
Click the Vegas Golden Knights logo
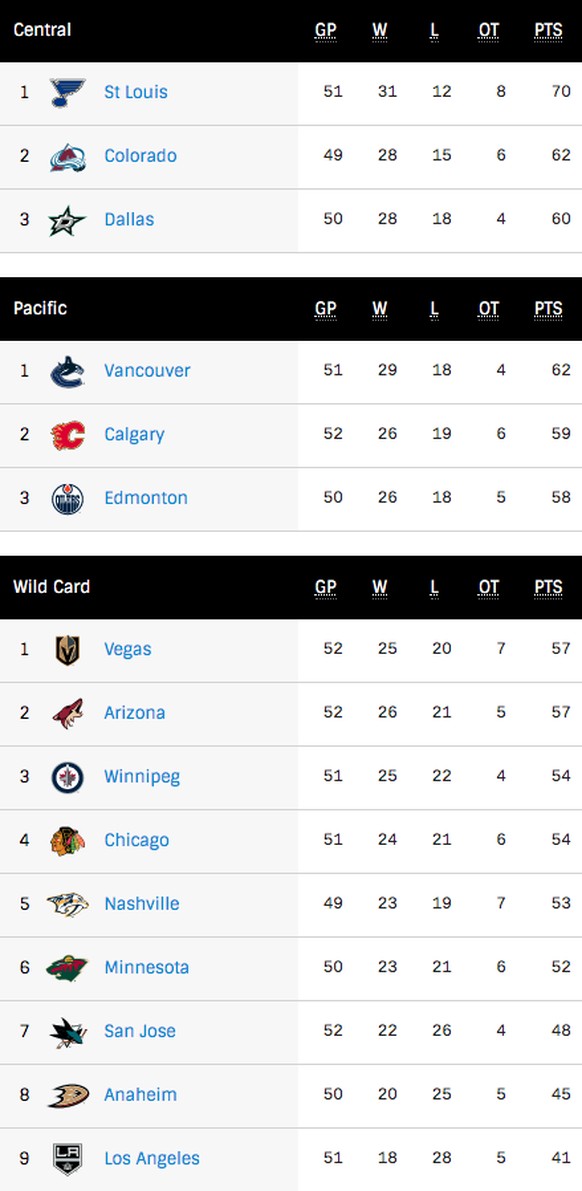[68, 650]
